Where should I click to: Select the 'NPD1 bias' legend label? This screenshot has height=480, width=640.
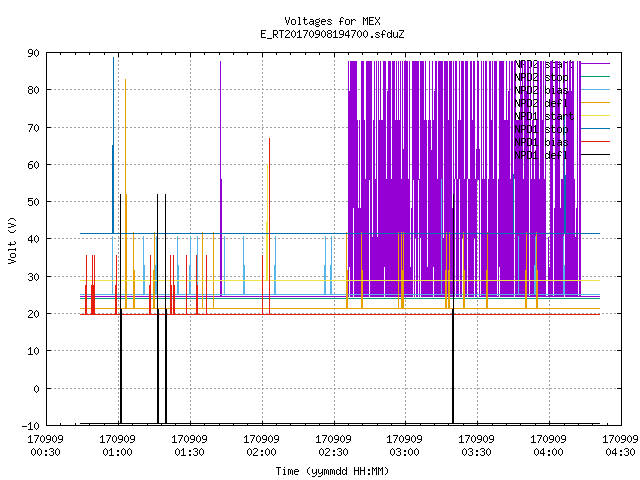tap(541, 142)
